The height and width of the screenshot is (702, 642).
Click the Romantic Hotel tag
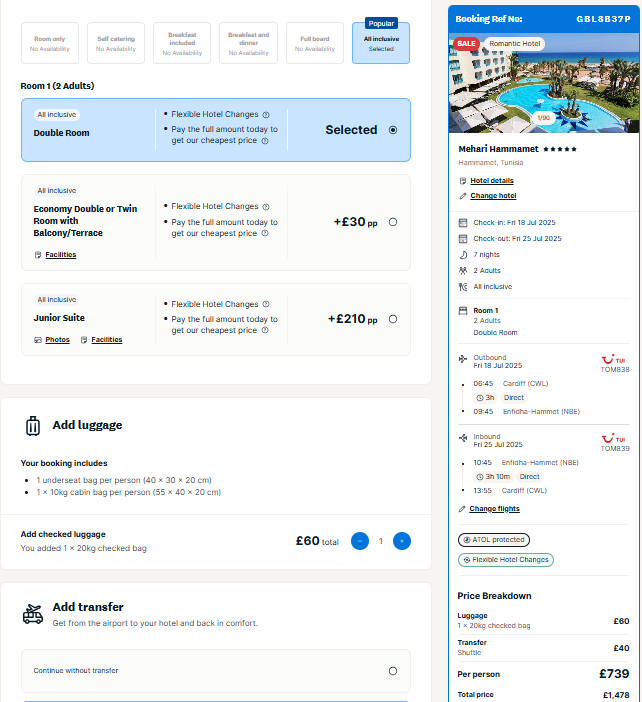[x=514, y=43]
